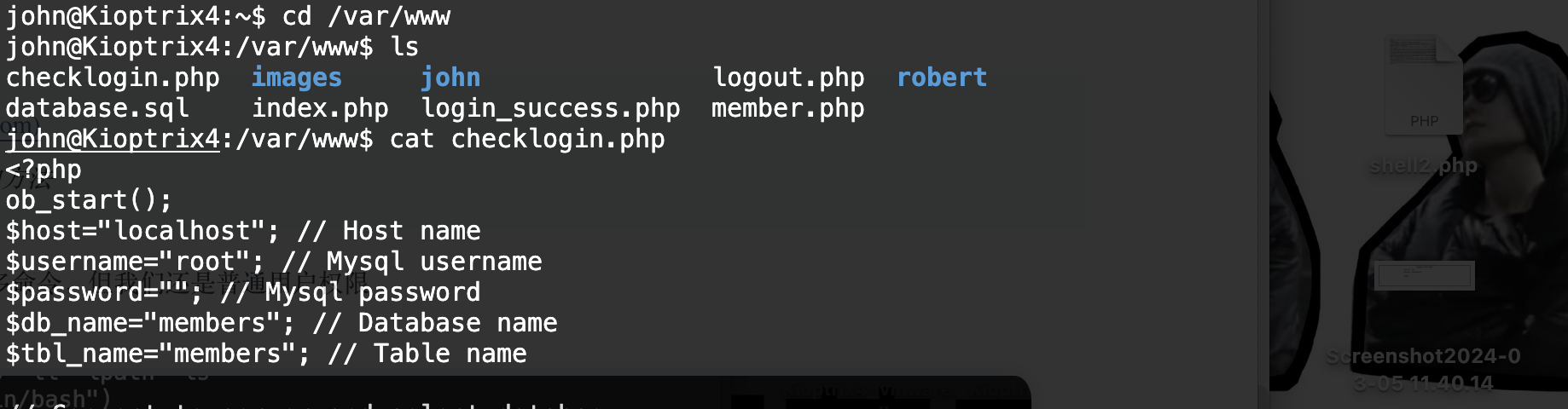
Task: Click the $host="localhost" code line
Action: click(x=243, y=231)
